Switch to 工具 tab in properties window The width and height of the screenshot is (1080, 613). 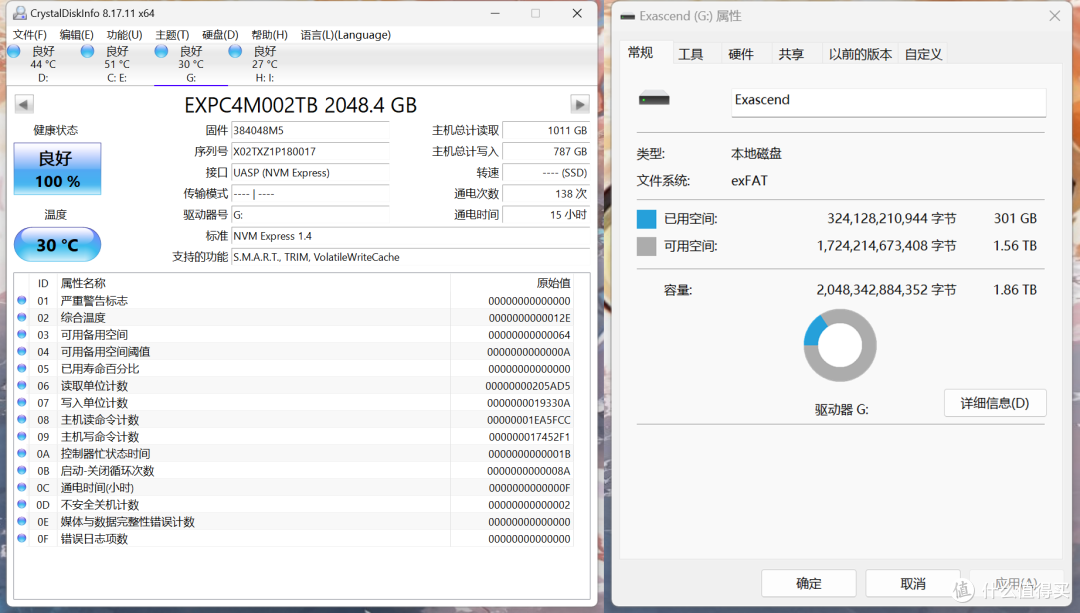690,54
